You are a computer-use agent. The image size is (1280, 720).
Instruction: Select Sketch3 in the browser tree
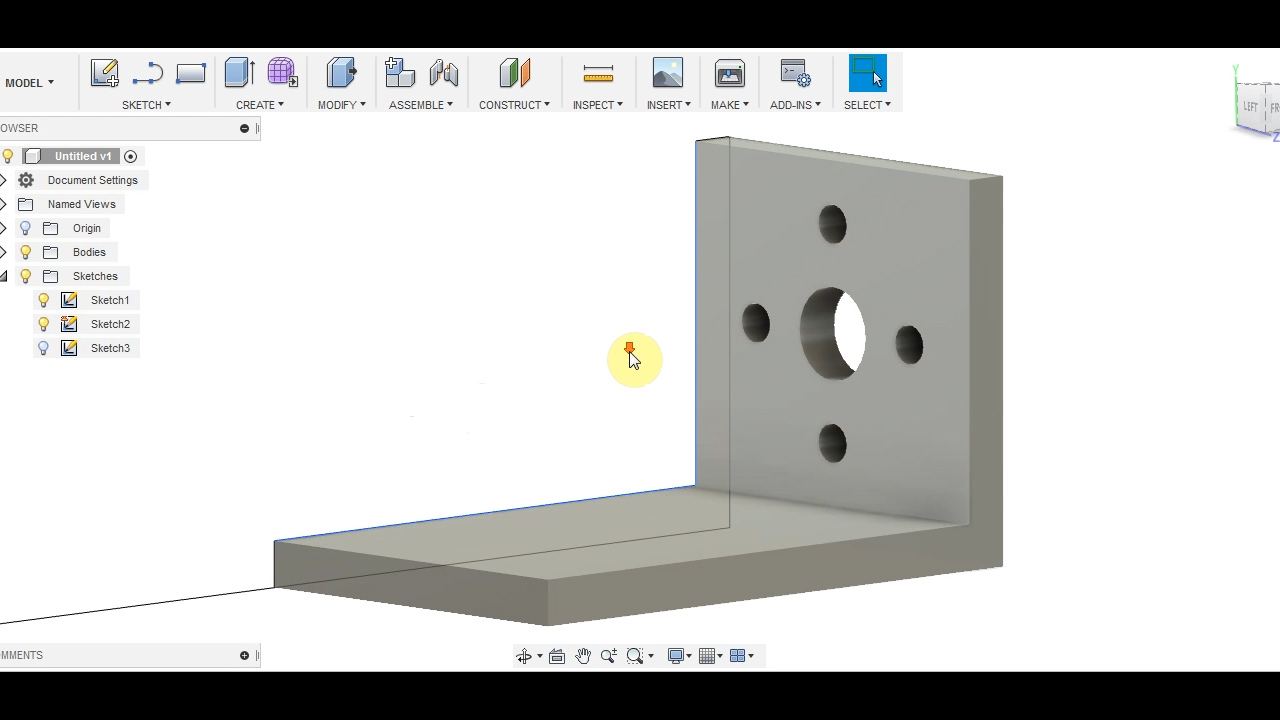[x=110, y=348]
